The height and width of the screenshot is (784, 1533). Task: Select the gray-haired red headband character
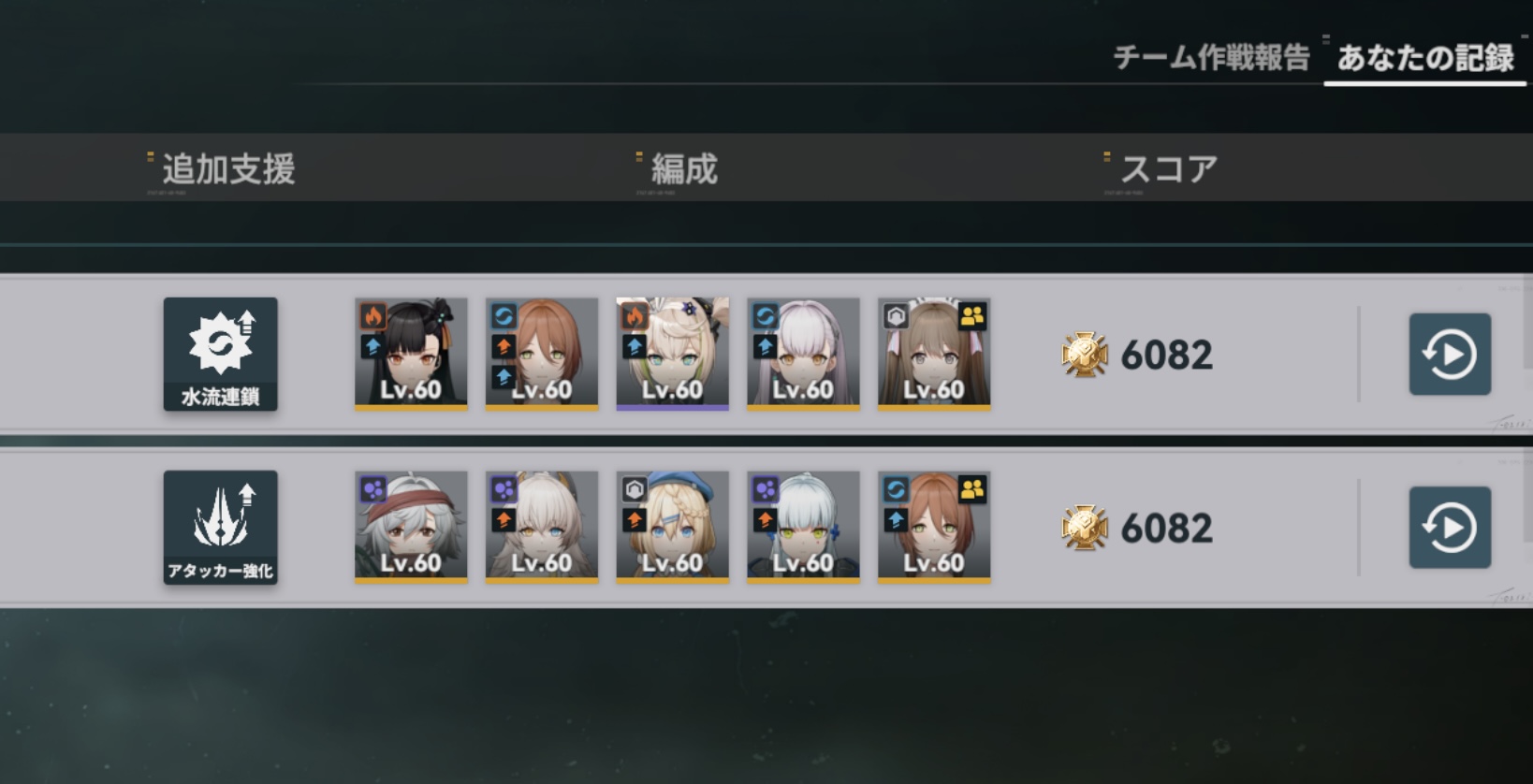click(411, 527)
